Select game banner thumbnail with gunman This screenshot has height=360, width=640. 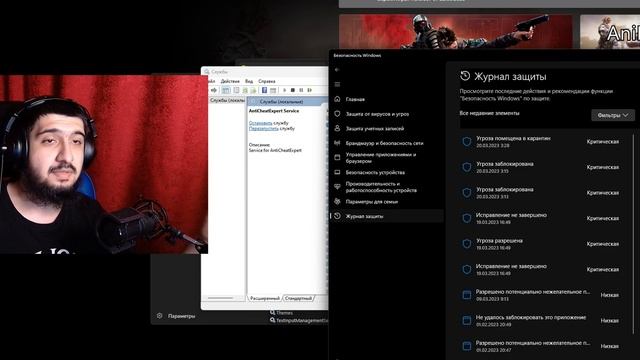click(x=456, y=31)
